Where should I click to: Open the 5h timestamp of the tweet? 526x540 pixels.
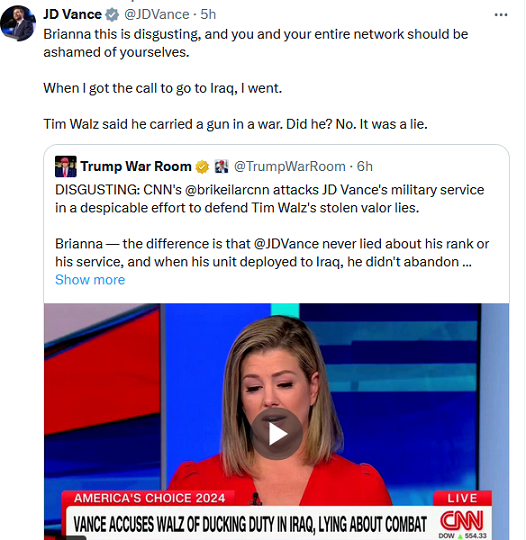pos(208,14)
